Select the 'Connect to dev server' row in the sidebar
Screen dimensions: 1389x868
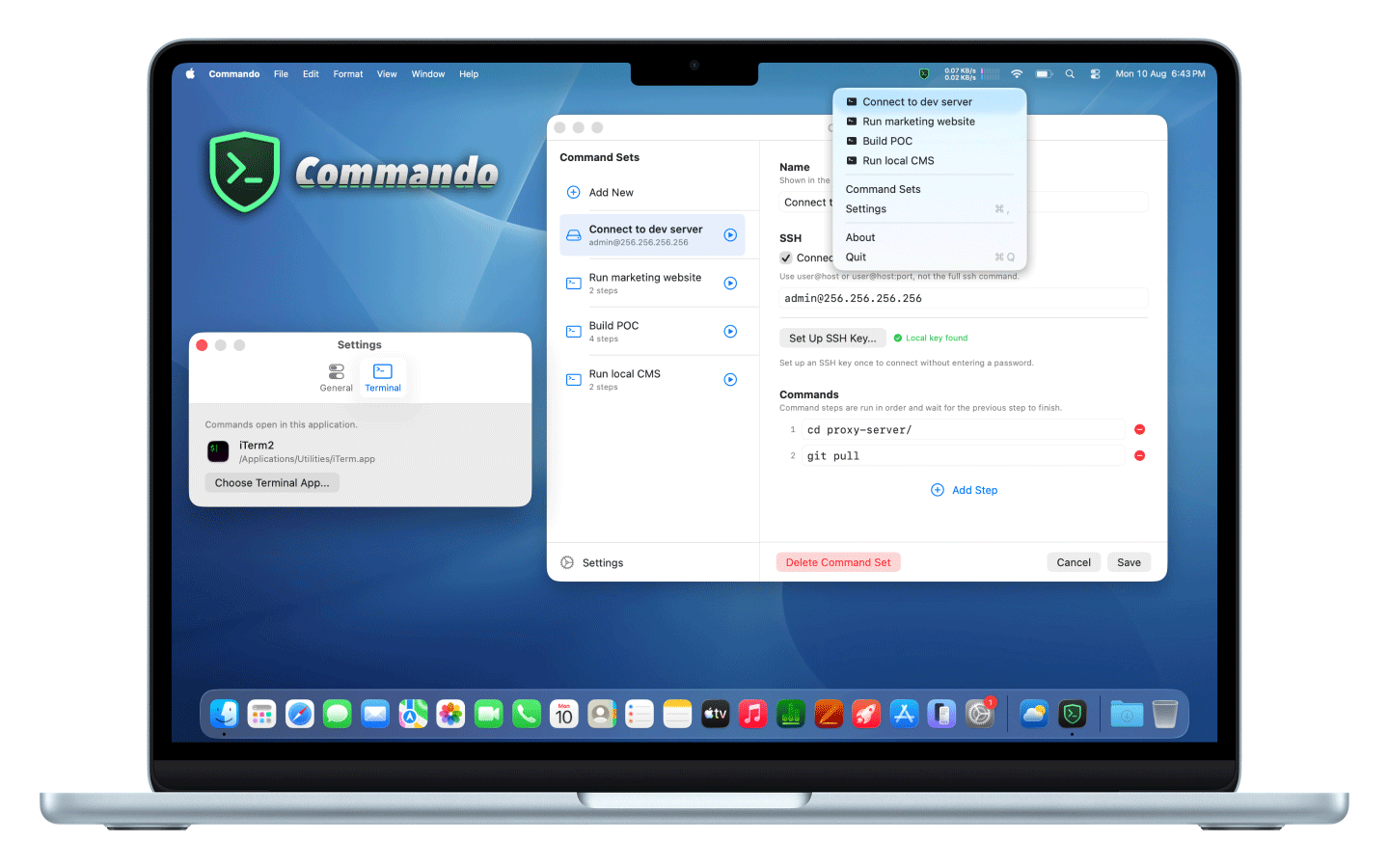[x=652, y=235]
